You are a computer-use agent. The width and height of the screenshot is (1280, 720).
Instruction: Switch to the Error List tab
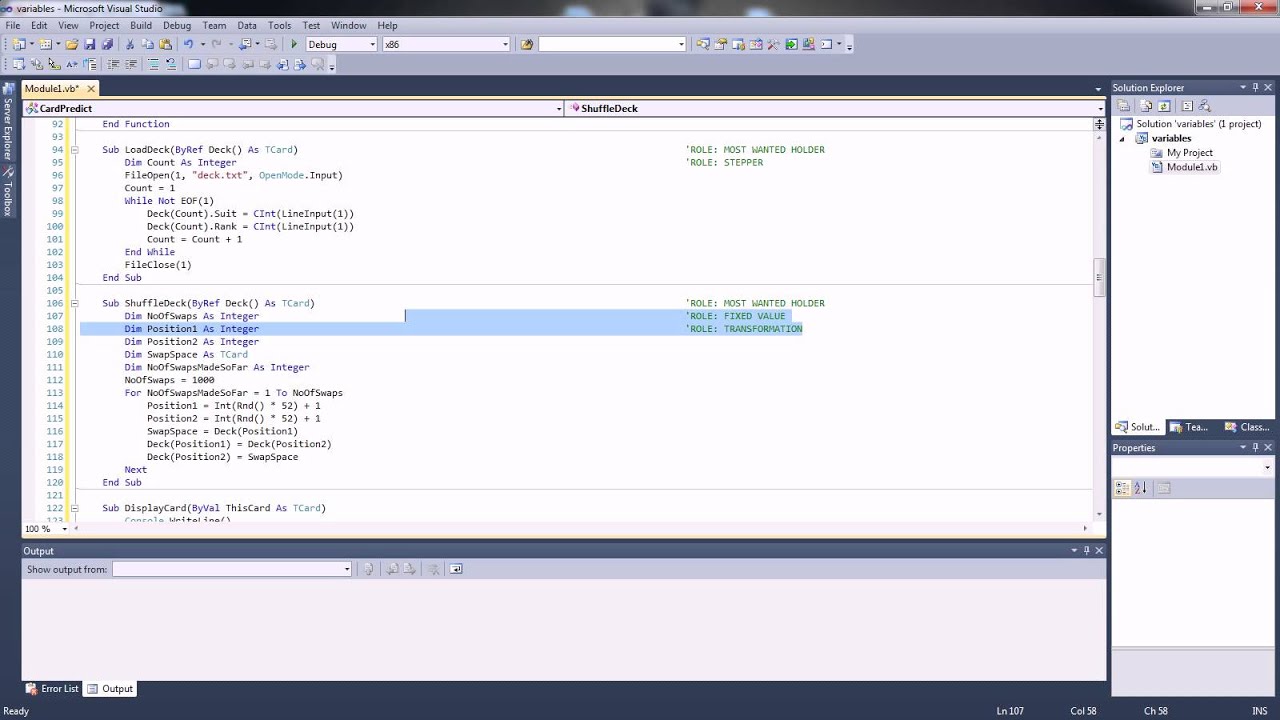click(52, 688)
